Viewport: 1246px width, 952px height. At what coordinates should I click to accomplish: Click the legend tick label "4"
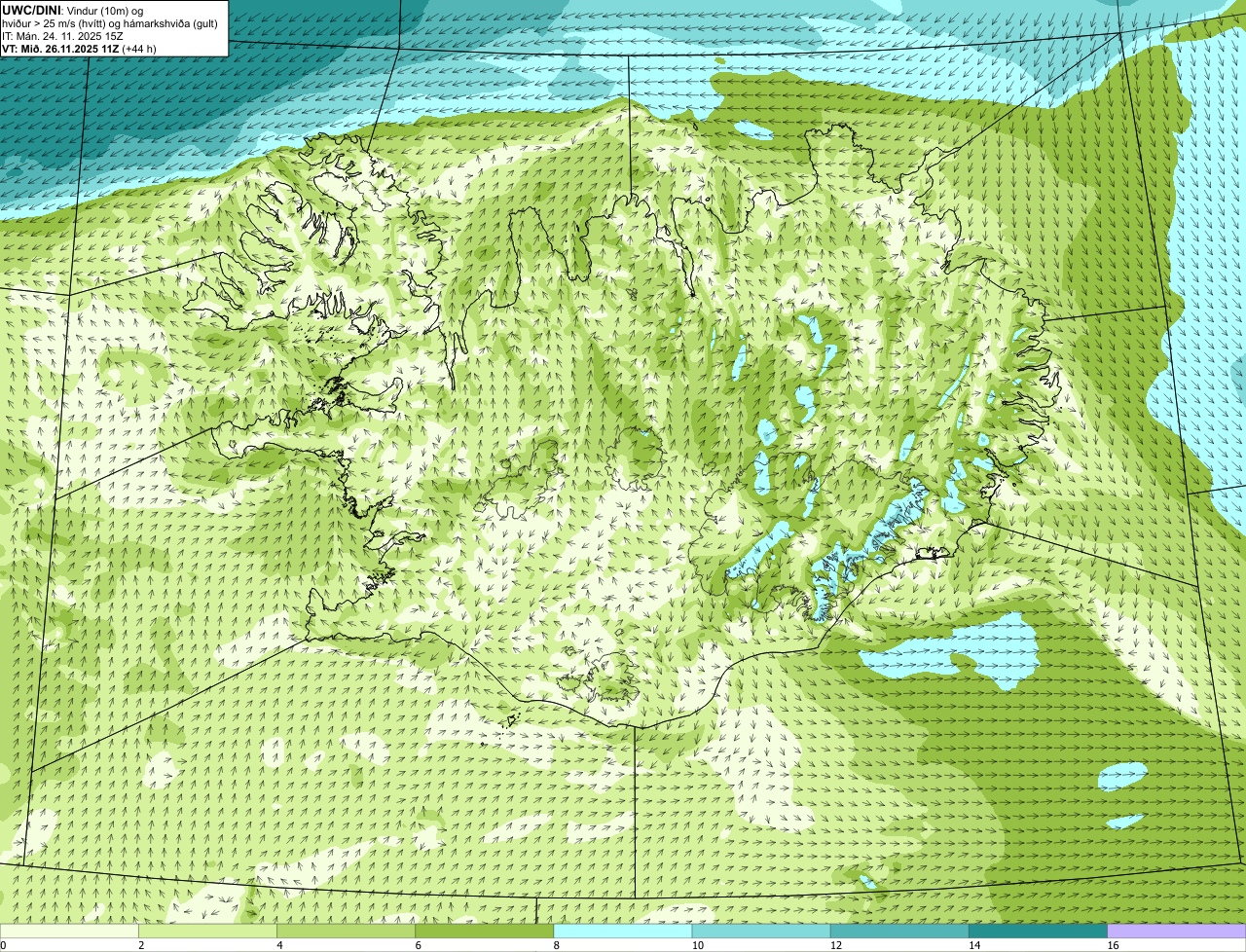279,945
